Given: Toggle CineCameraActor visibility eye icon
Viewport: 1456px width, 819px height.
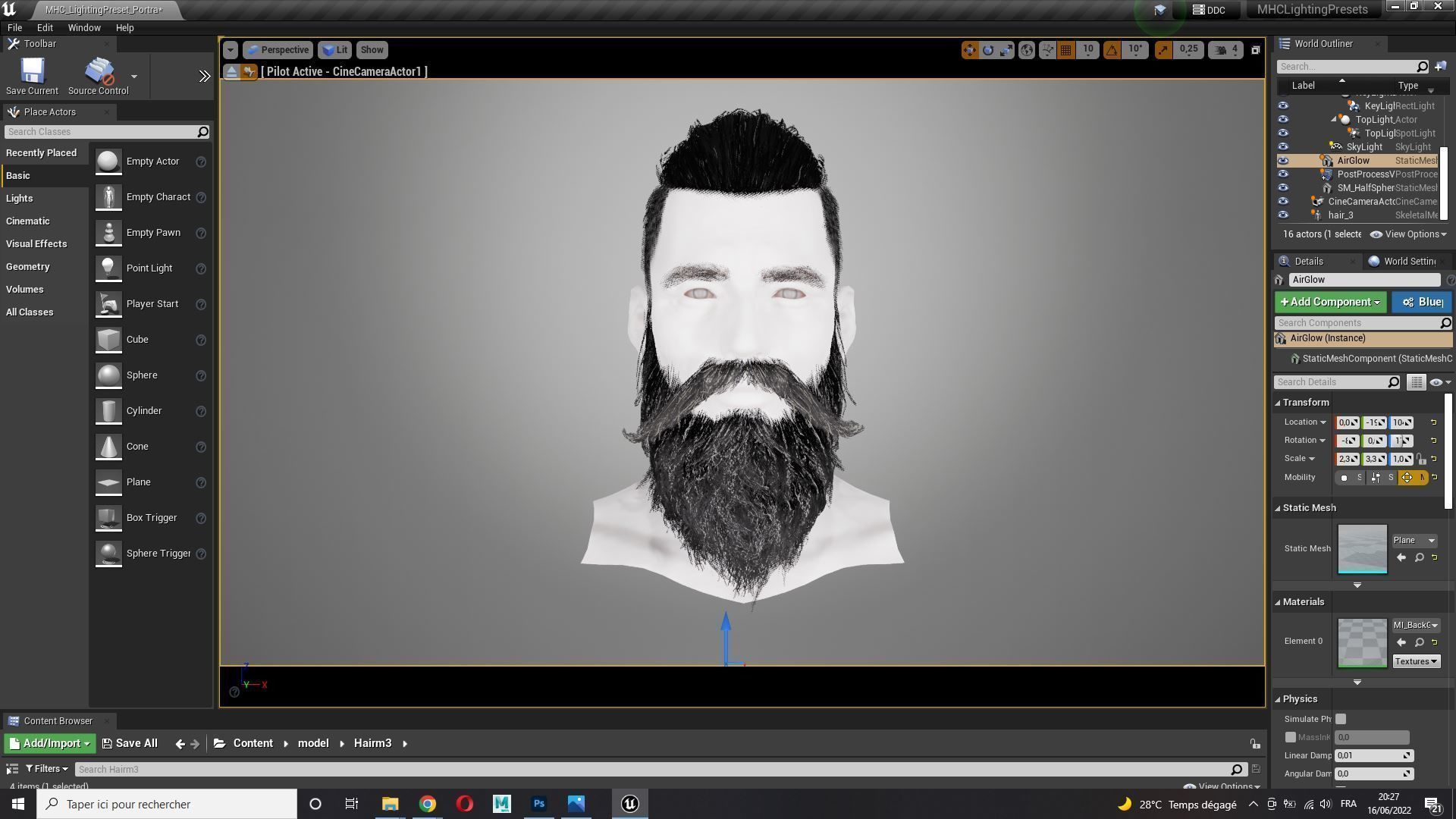Looking at the screenshot, I should click(1283, 202).
